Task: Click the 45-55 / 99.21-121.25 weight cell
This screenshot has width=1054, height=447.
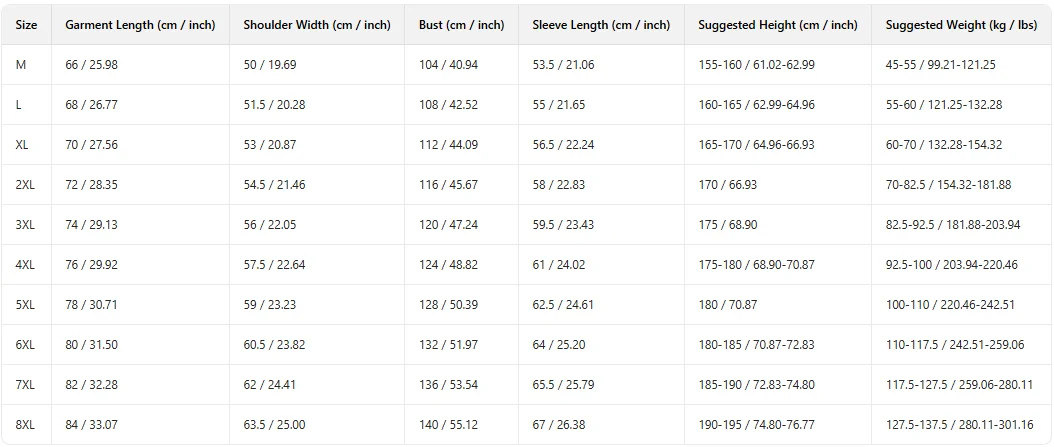Action: [x=940, y=65]
